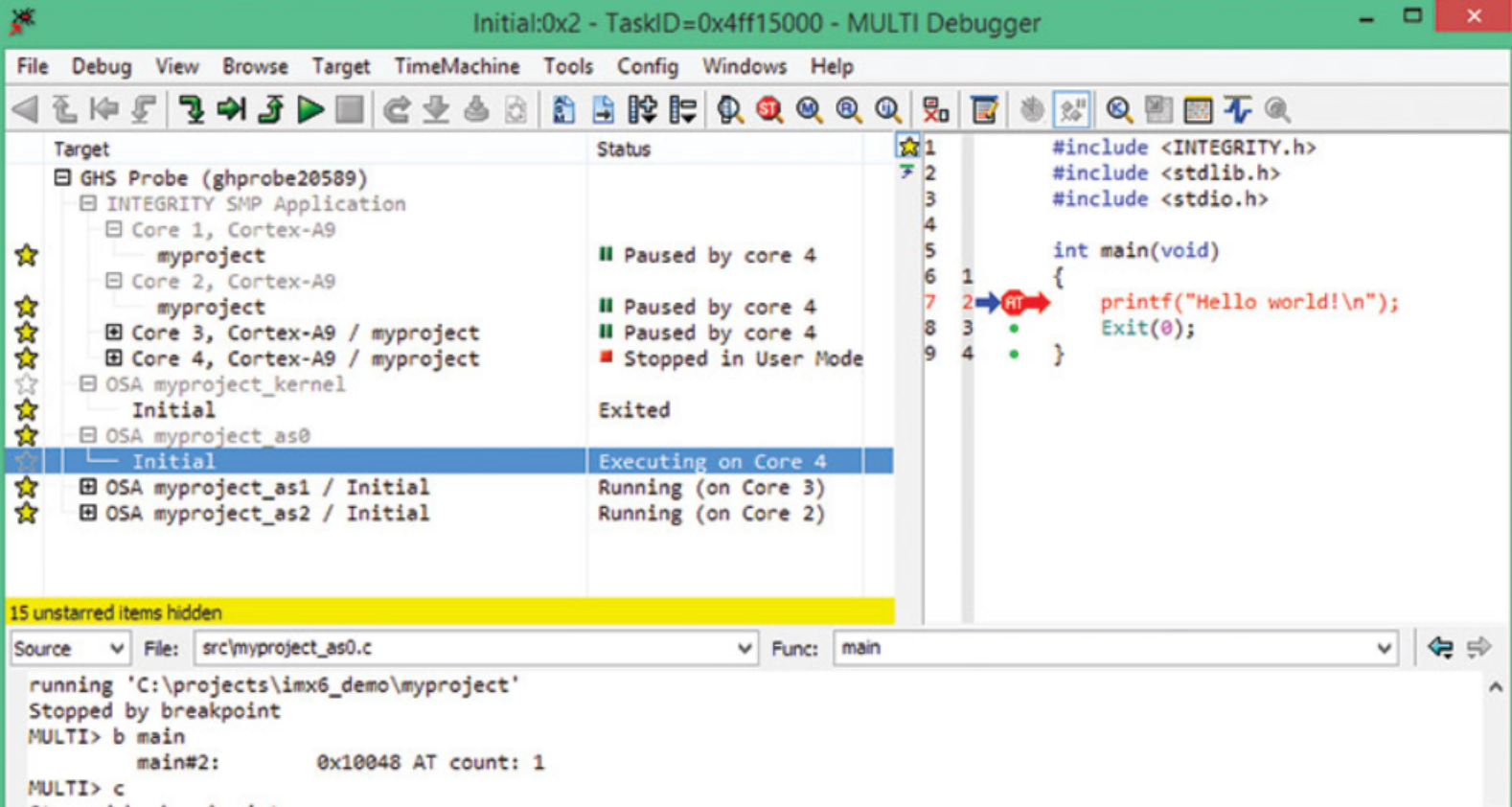Click the notepad with pencil icon

[x=984, y=109]
